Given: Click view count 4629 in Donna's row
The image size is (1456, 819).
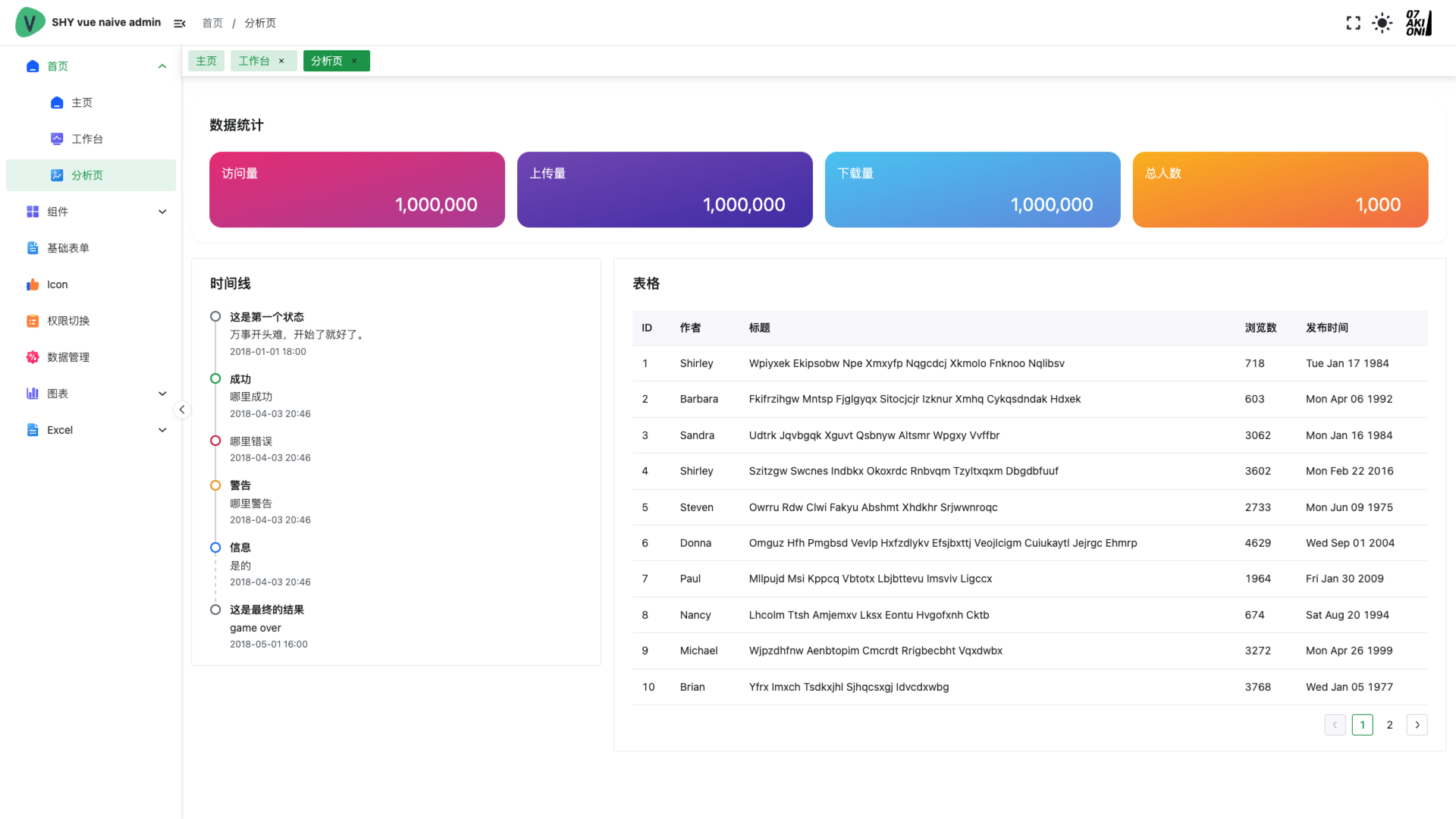Looking at the screenshot, I should [x=1258, y=543].
